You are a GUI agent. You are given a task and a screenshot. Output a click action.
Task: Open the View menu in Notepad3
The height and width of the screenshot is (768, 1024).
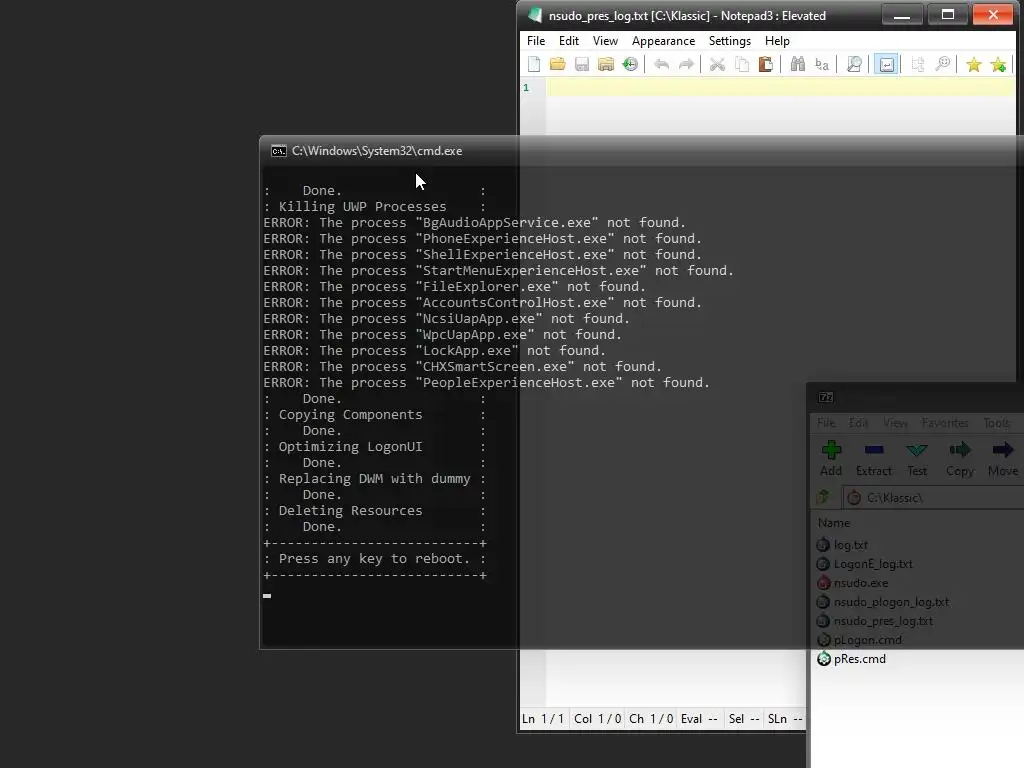(x=605, y=40)
